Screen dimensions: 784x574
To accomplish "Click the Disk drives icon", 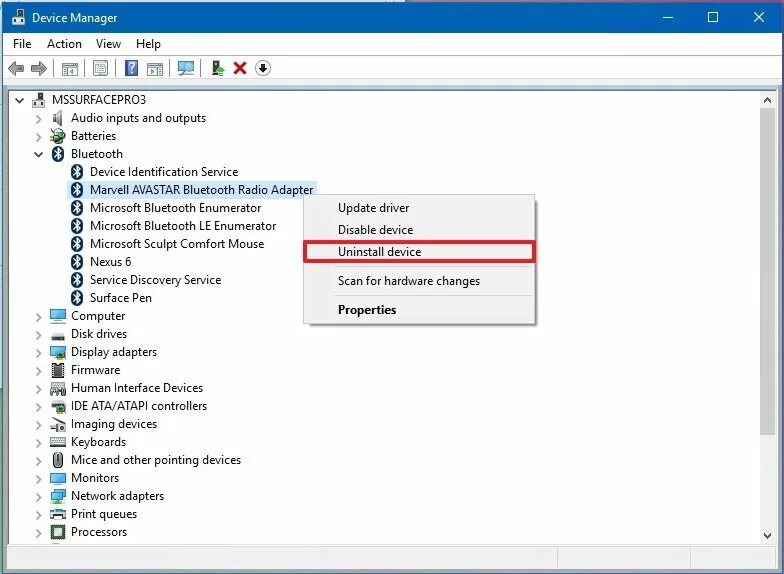I will pyautogui.click(x=58, y=336).
